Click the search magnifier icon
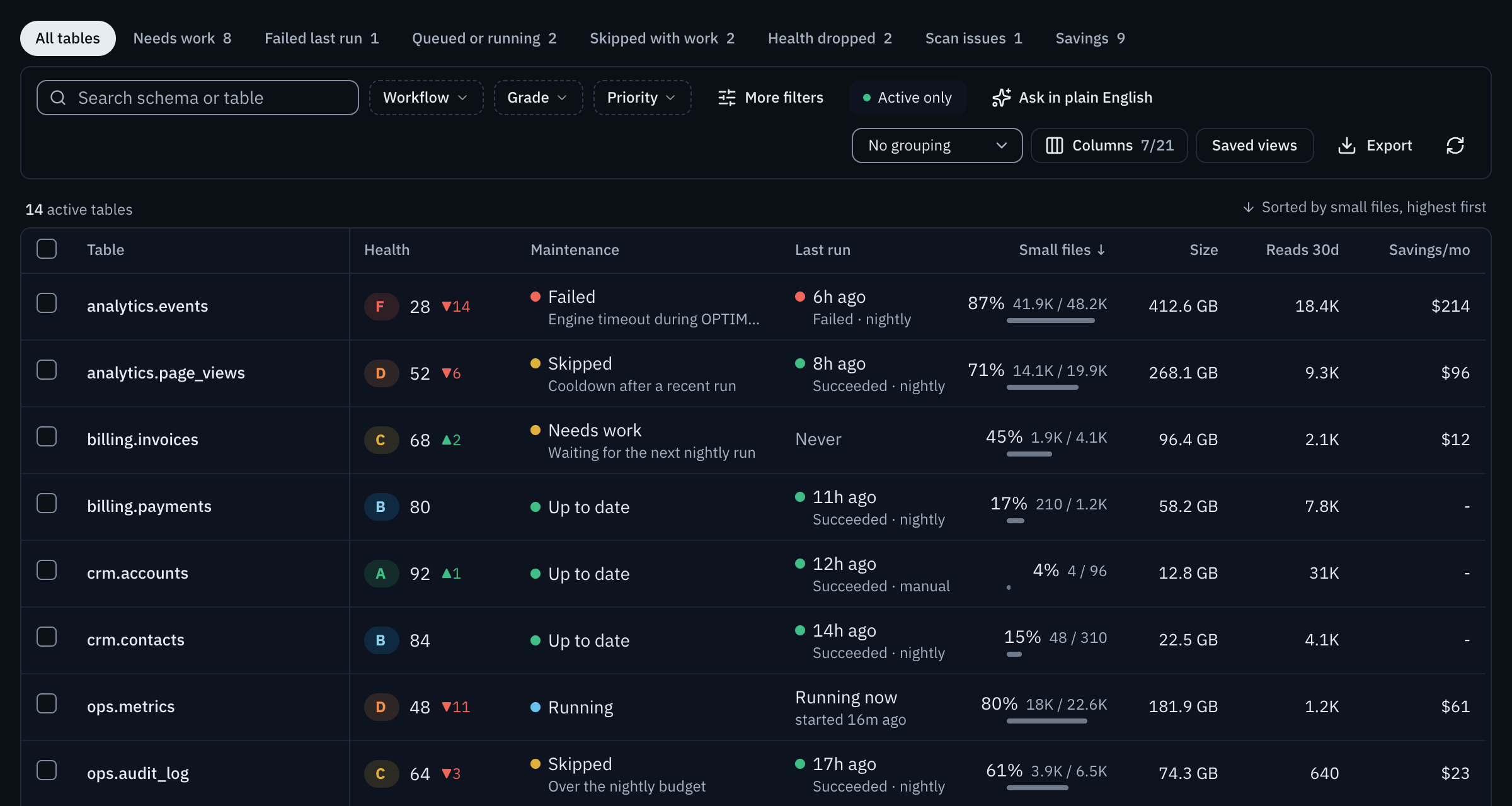Screen dimensions: 1512x806 coord(58,98)
